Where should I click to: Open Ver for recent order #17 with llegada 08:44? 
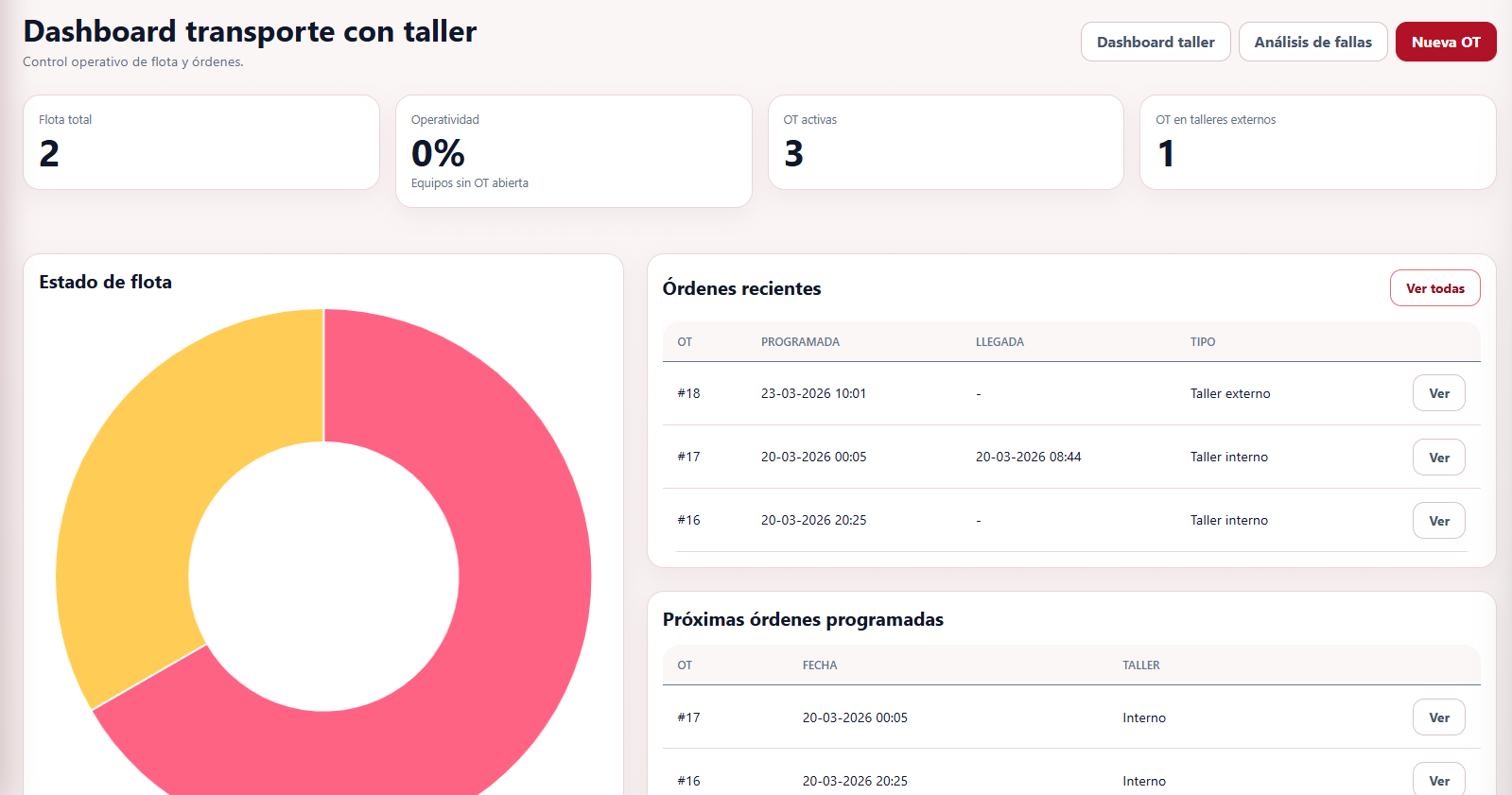(1438, 458)
